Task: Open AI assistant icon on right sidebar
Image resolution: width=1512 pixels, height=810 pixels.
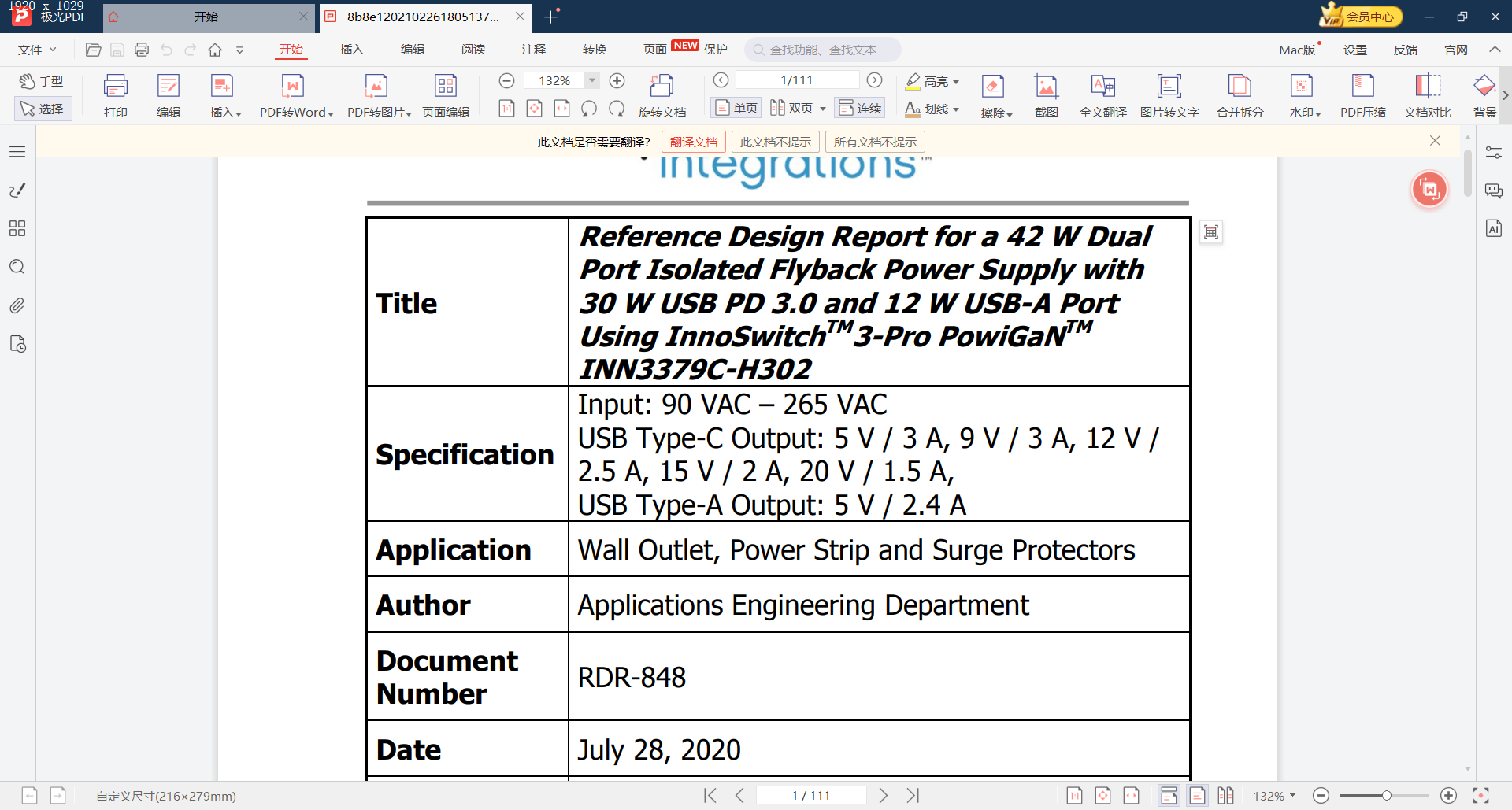Action: tap(1494, 228)
